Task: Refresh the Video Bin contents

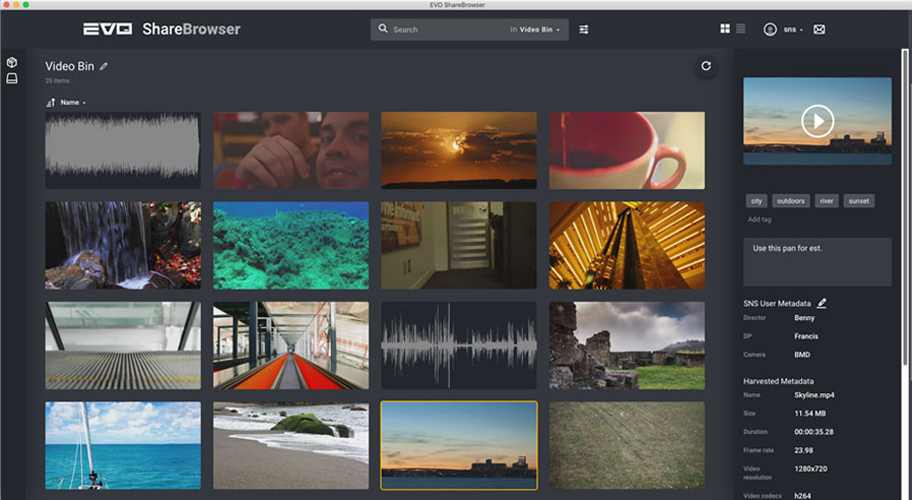Action: 706,66
